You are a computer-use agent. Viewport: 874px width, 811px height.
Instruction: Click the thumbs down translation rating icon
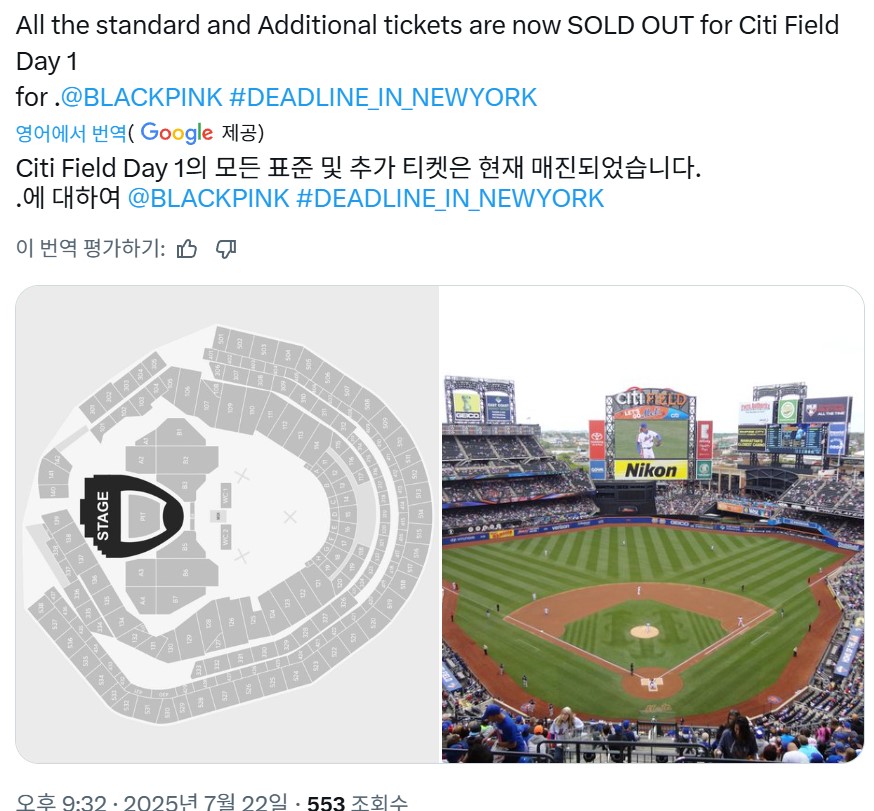[226, 249]
